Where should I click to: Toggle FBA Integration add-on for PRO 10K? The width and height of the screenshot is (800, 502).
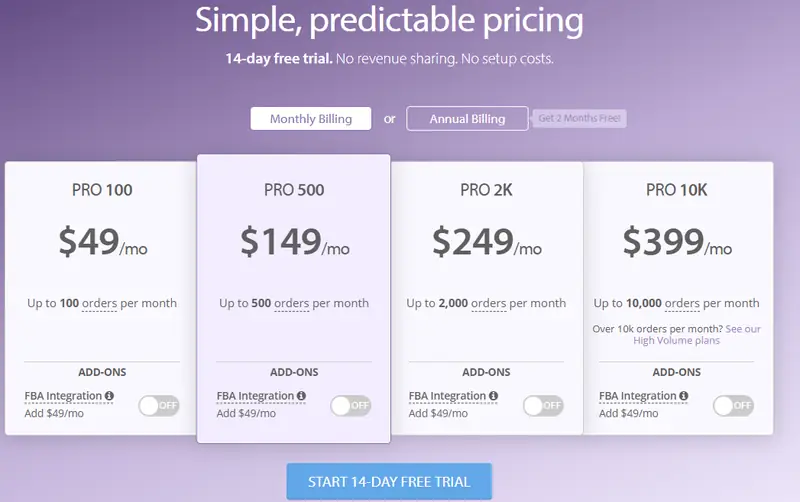tap(733, 406)
